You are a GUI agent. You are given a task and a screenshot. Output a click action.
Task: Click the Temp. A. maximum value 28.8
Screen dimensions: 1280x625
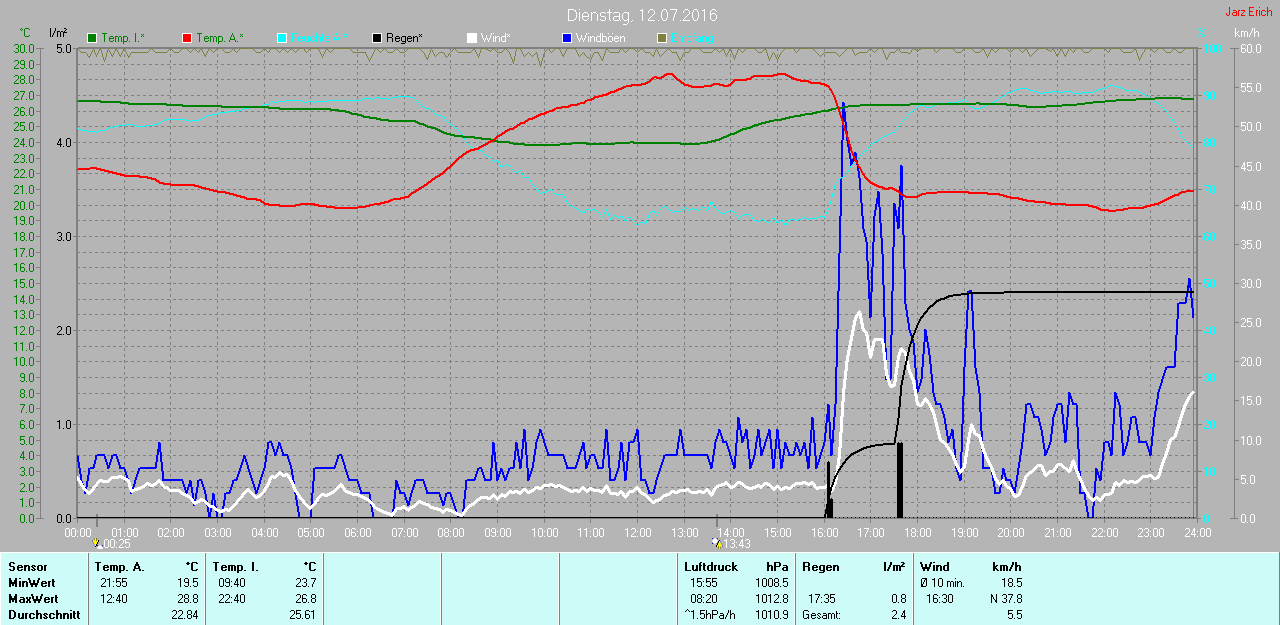[188, 599]
